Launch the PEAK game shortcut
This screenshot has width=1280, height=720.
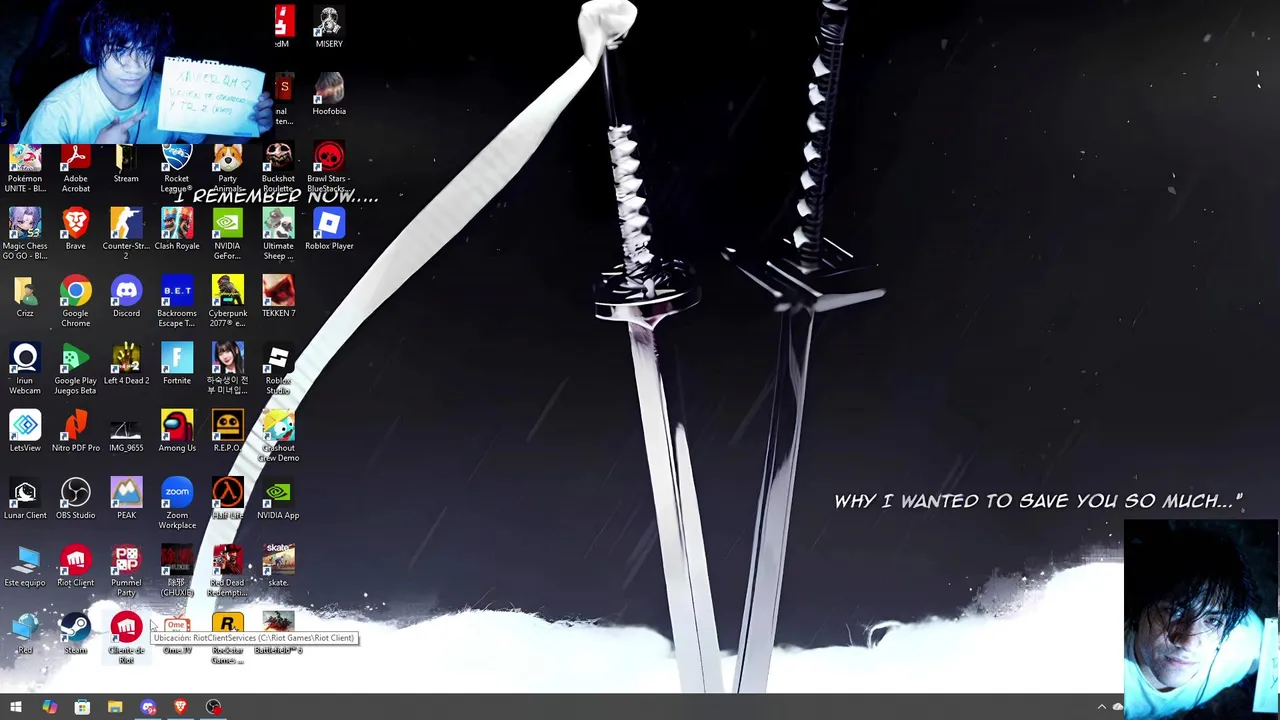126,498
